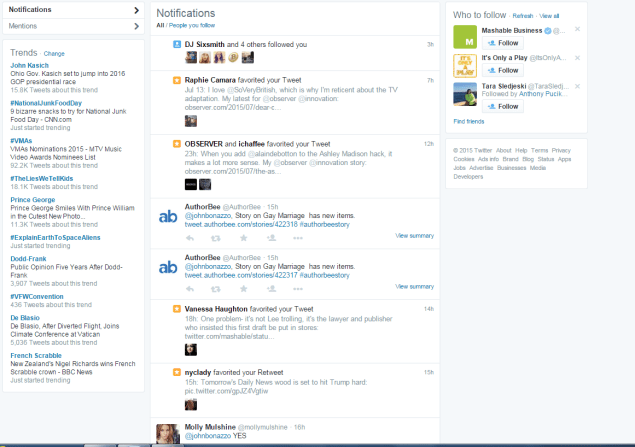Favorite AuthorBee stories/422317 tweet

click(243, 289)
